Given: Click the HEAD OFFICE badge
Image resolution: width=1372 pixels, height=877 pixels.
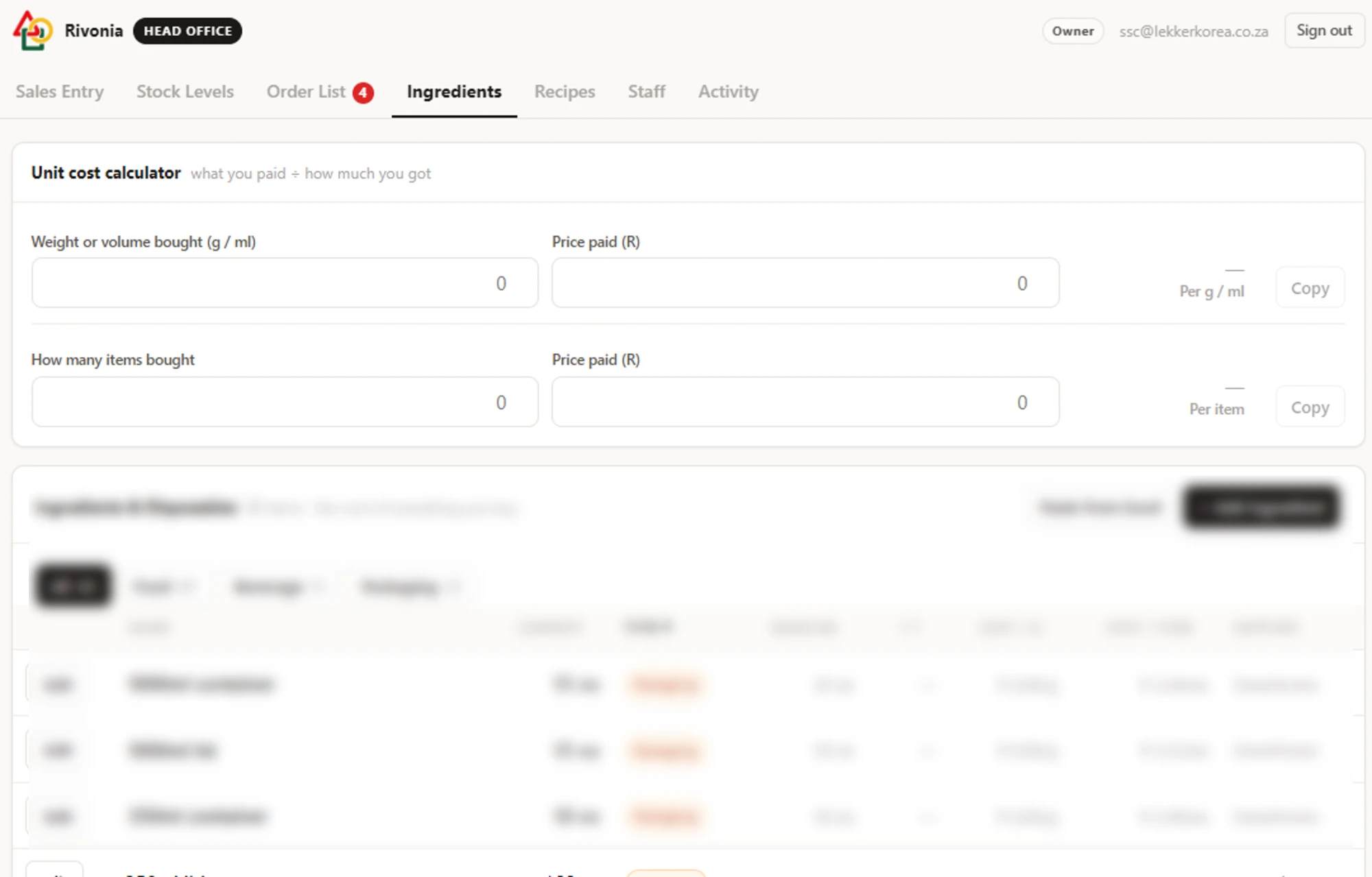Looking at the screenshot, I should tap(187, 32).
